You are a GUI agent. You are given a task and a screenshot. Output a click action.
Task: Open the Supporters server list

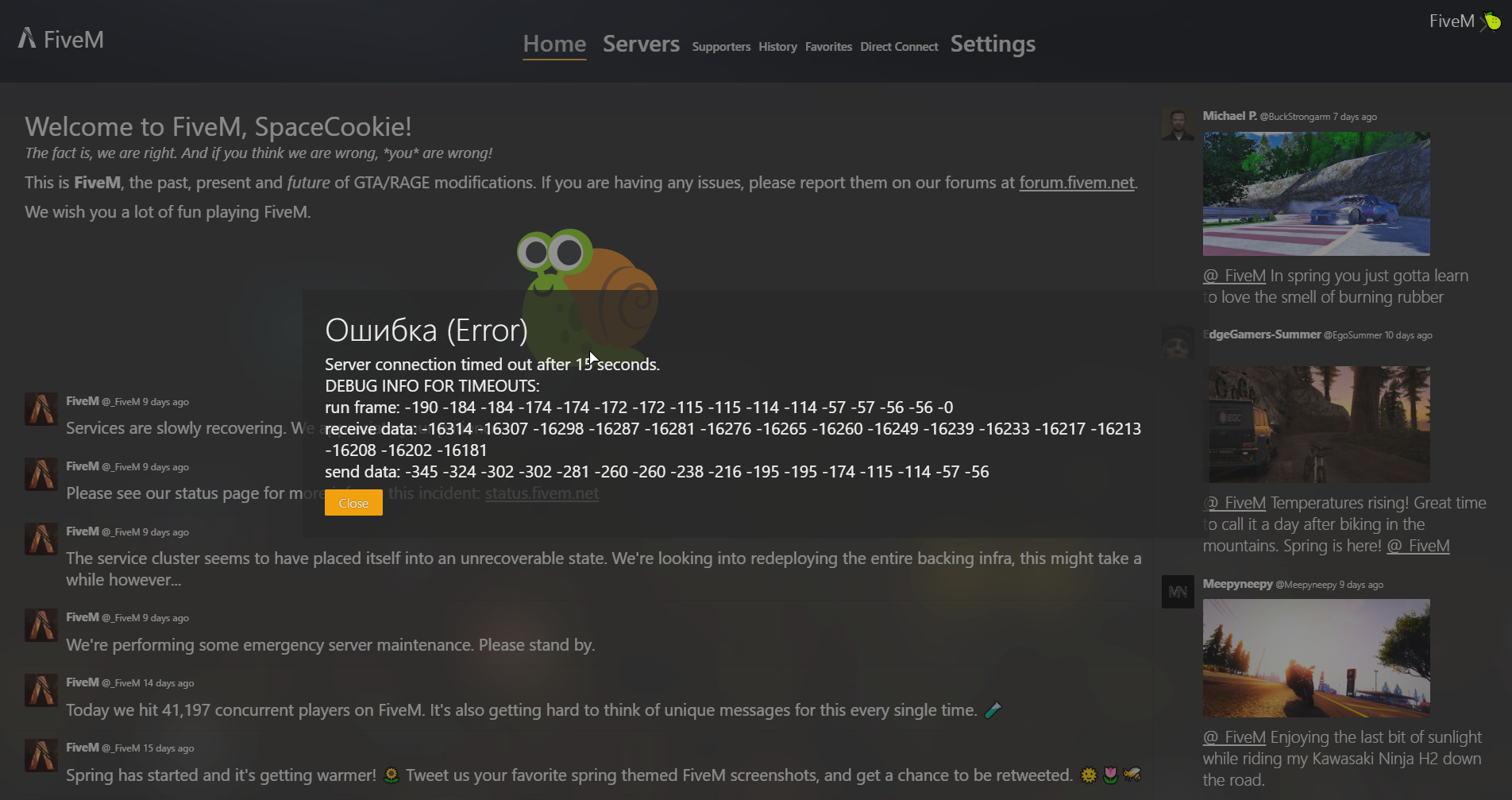pyautogui.click(x=721, y=47)
